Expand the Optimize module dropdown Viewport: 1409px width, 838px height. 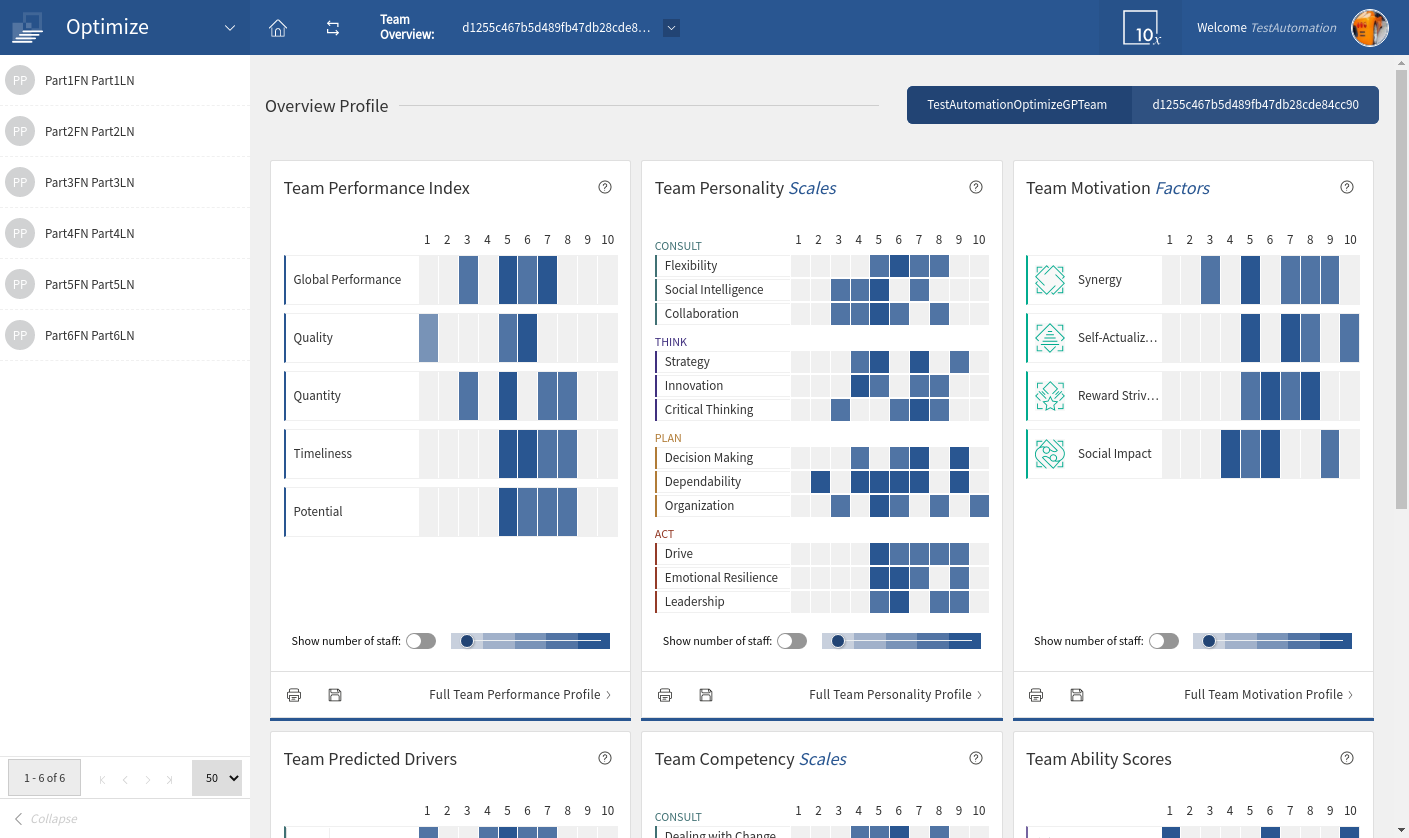[231, 28]
